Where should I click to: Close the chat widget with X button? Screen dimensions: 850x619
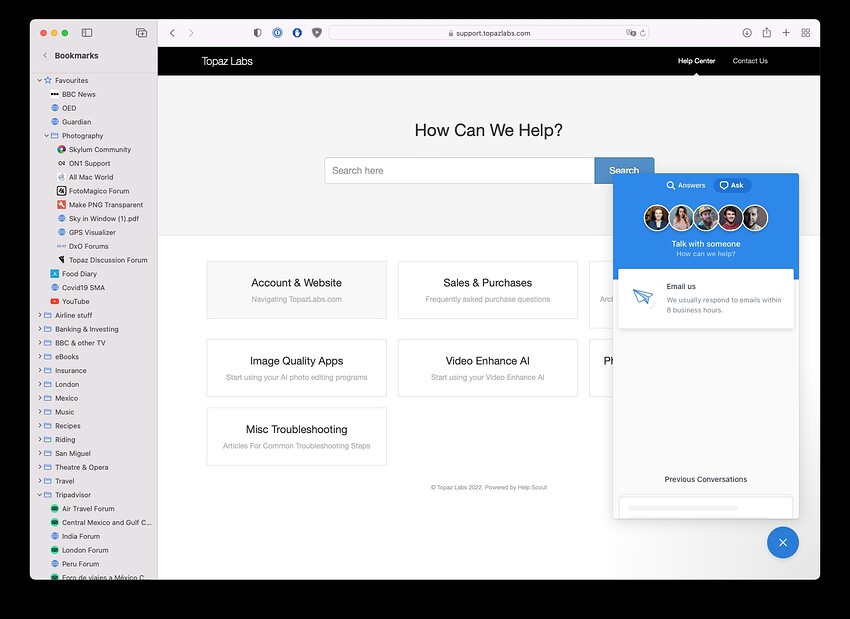(783, 542)
